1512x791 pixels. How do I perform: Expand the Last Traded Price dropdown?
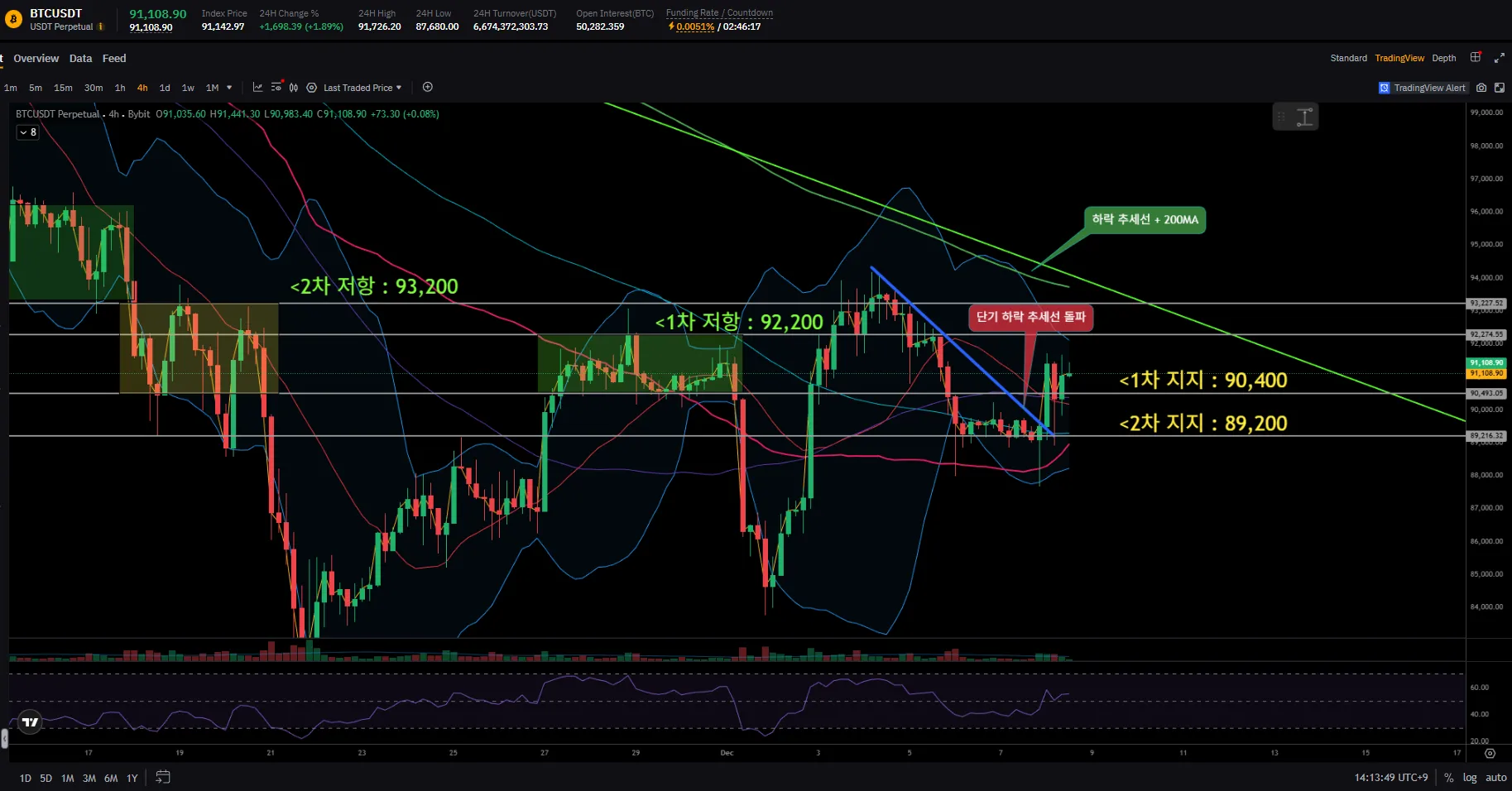tap(362, 88)
